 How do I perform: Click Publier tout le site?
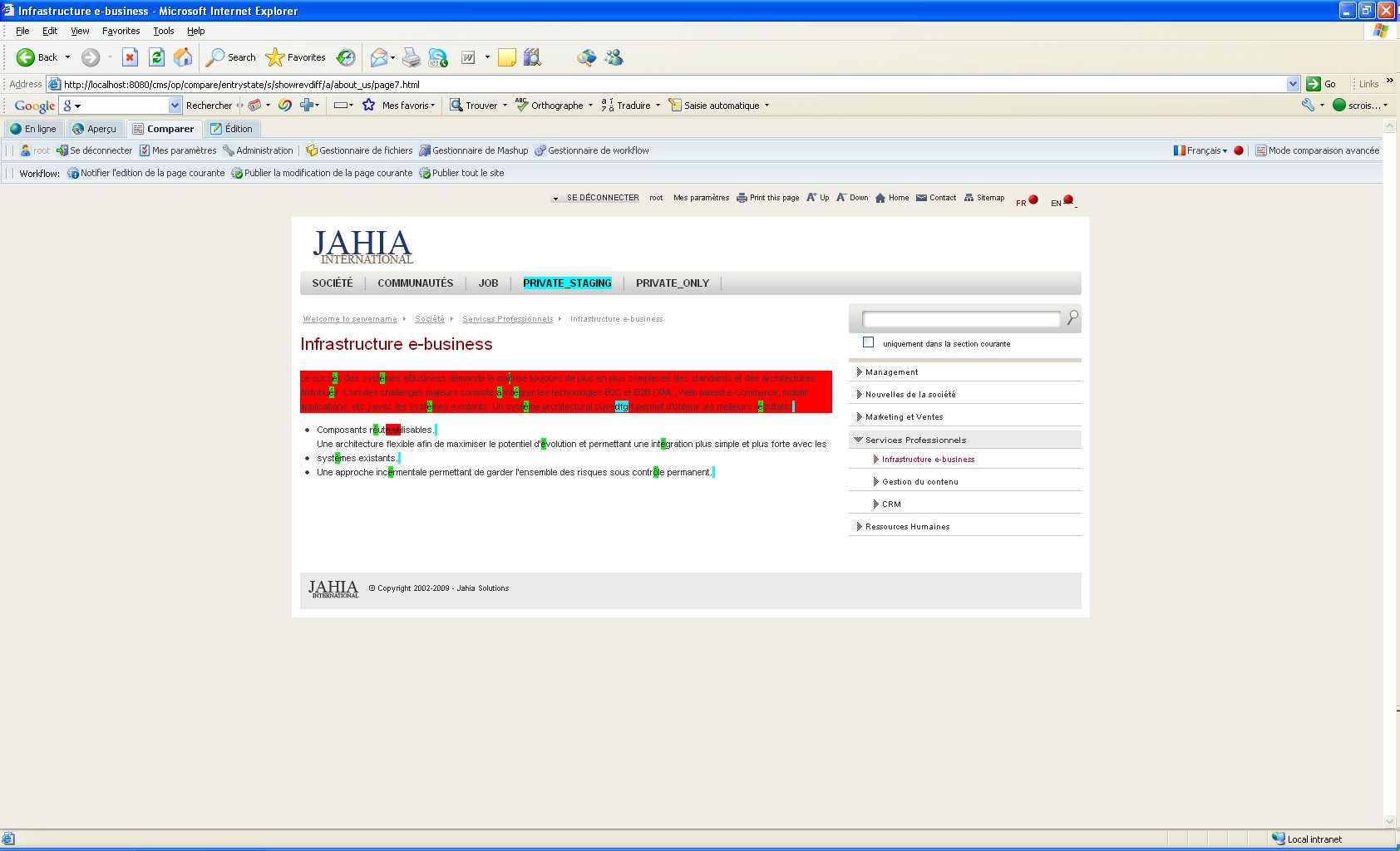461,173
